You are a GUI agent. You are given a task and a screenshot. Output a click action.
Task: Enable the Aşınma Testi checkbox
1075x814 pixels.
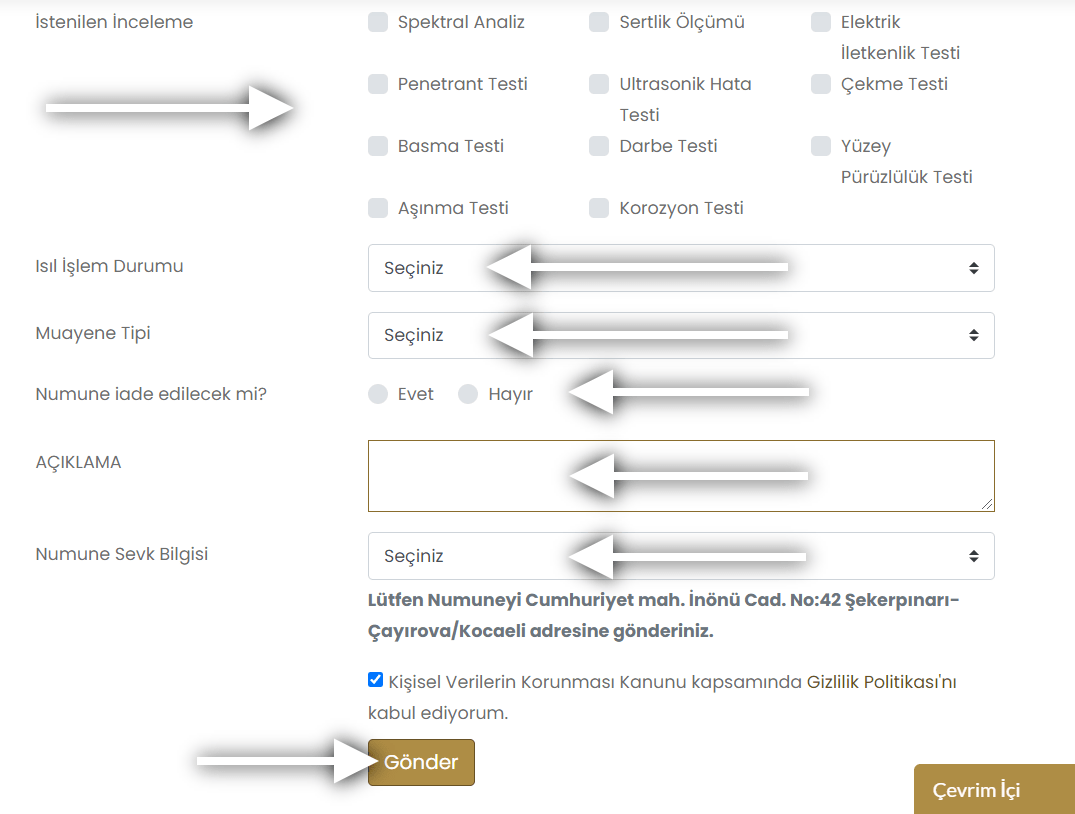(x=378, y=208)
